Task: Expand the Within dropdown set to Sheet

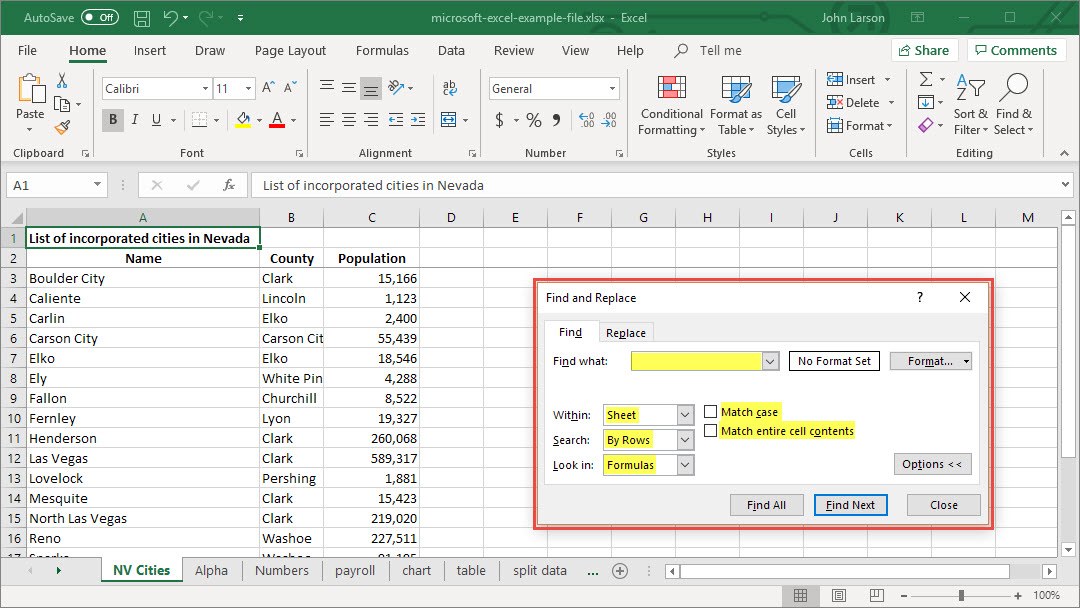Action: (685, 415)
